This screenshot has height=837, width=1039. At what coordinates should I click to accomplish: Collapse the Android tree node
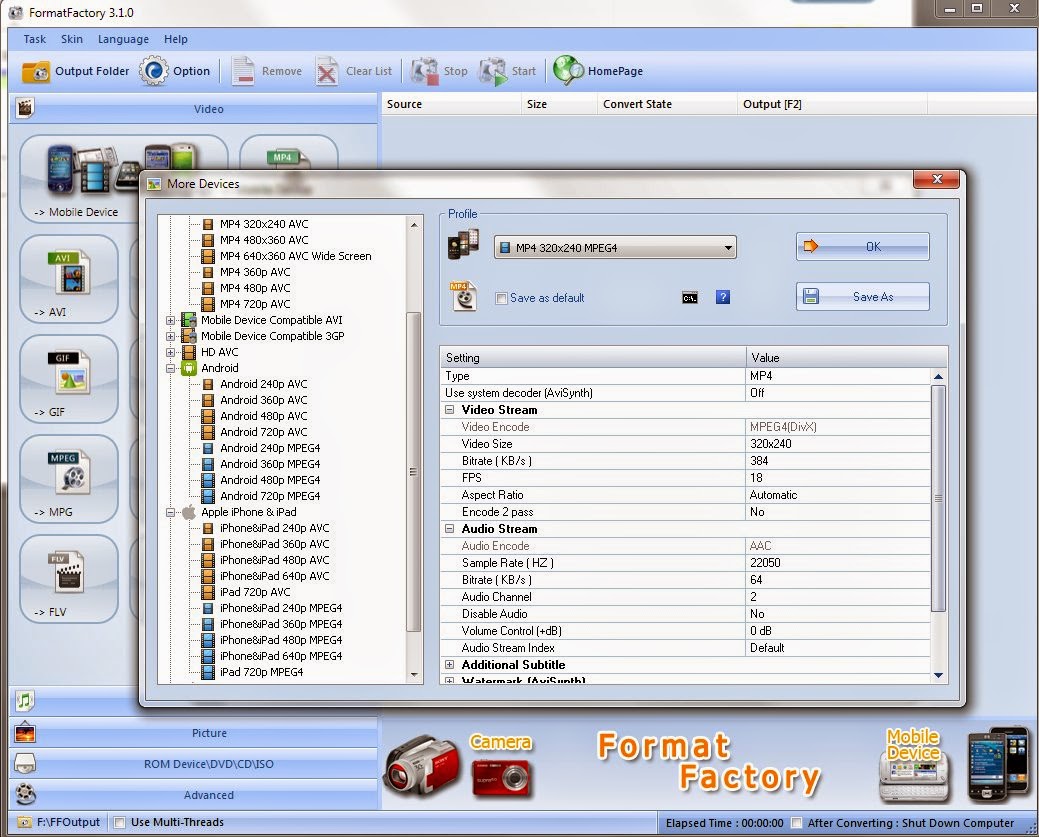coord(170,368)
